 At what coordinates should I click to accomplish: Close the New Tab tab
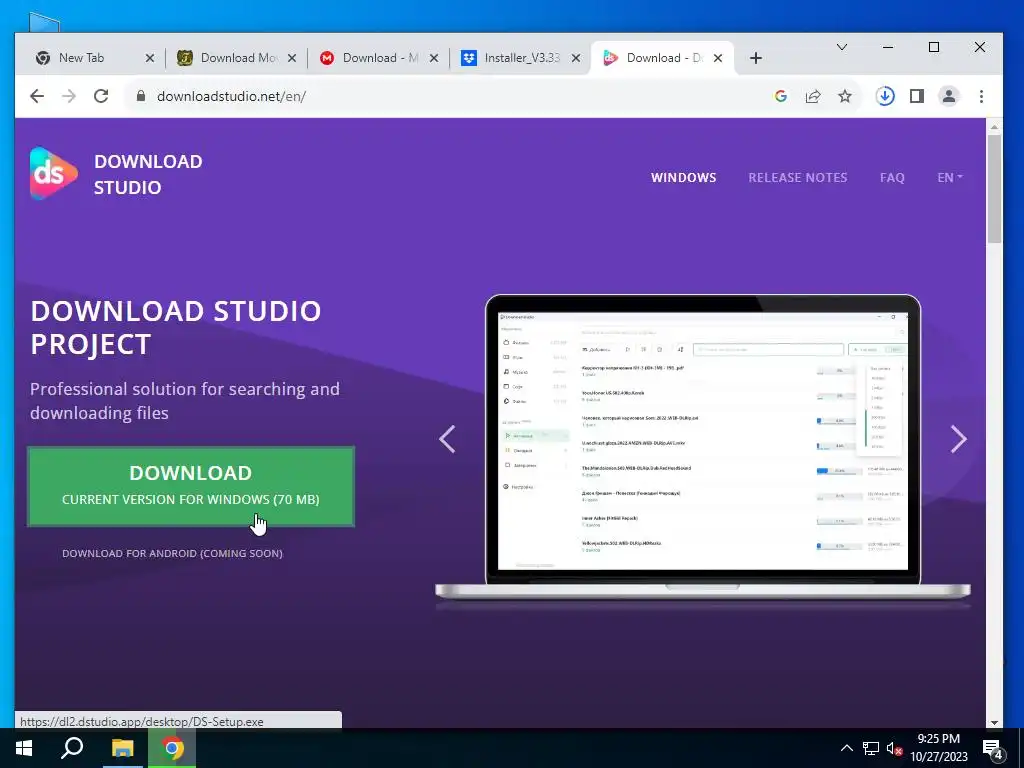pyautogui.click(x=150, y=58)
